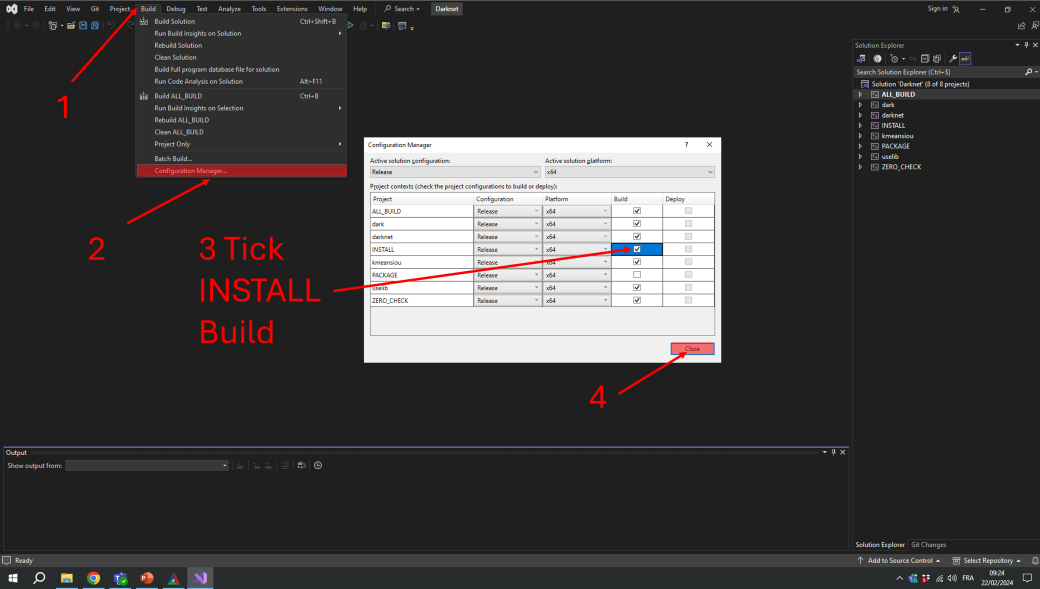Expand ZERO_CHECK node in Solution Explorer

(x=861, y=167)
